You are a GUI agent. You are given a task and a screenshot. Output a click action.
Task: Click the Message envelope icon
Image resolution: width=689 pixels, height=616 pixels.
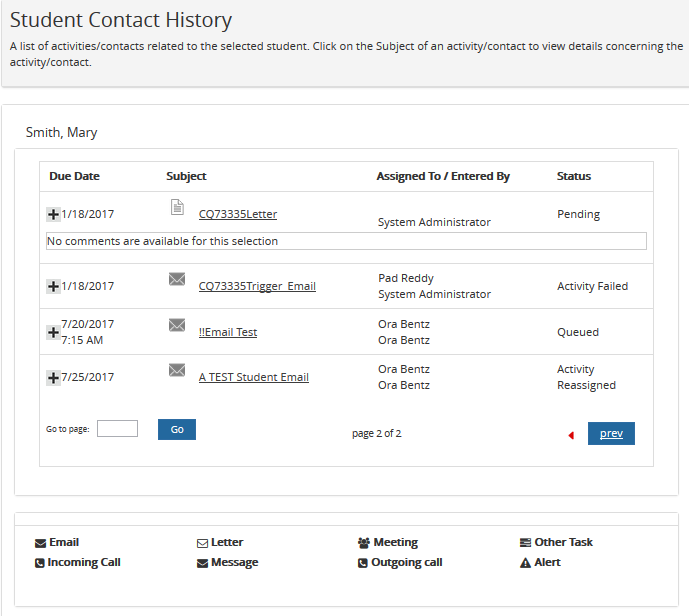click(x=202, y=563)
